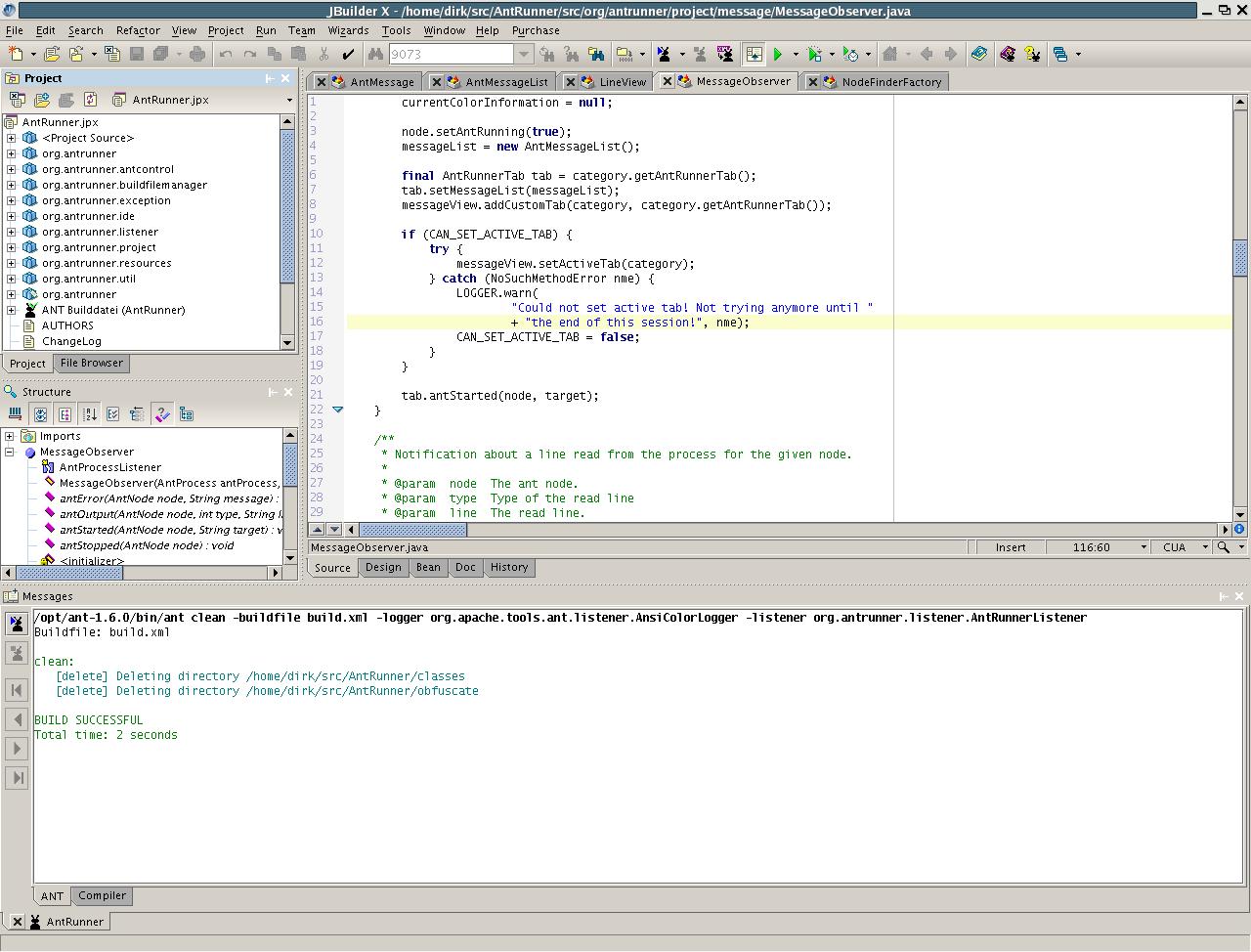Switch to the Compiler messages tab
Viewport: 1251px width, 952px height.
coord(102,895)
